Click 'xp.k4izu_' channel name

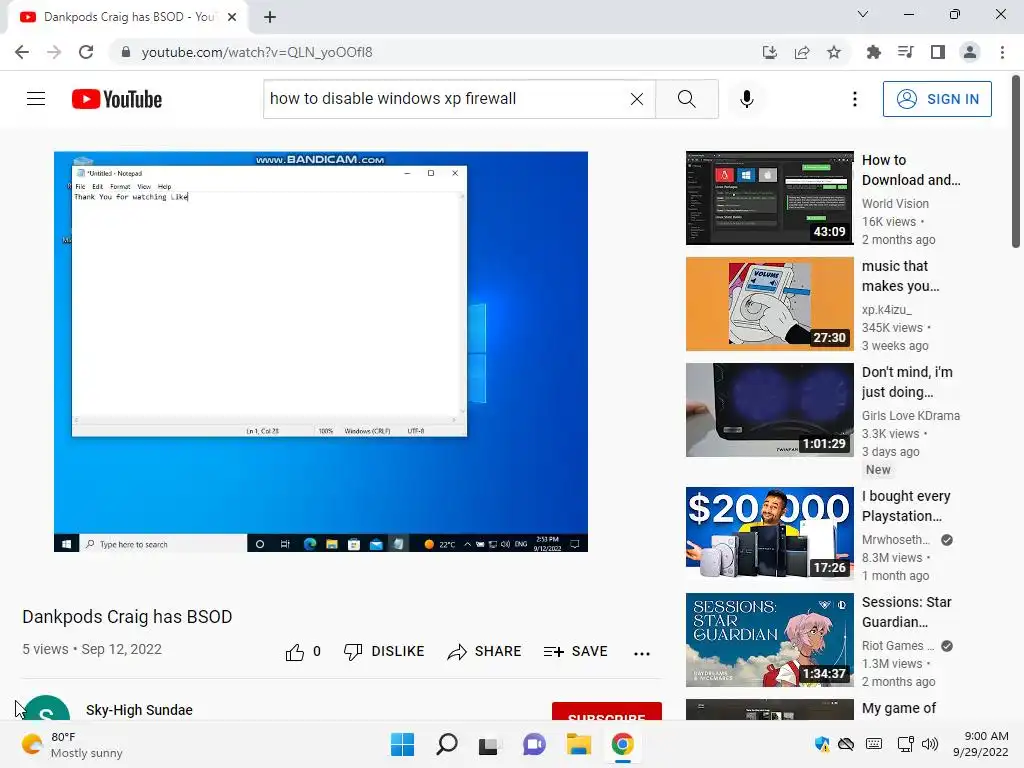[887, 310]
